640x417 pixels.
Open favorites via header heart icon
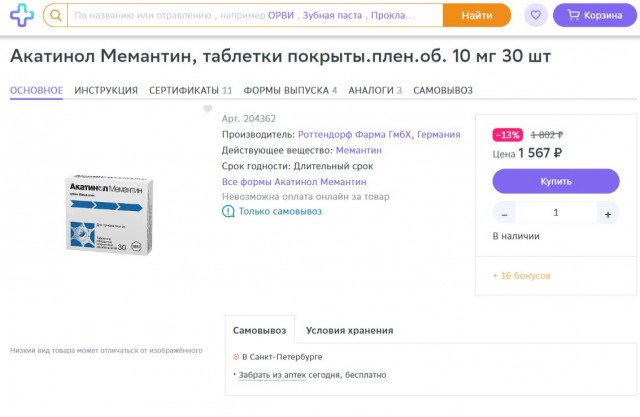pyautogui.click(x=536, y=16)
